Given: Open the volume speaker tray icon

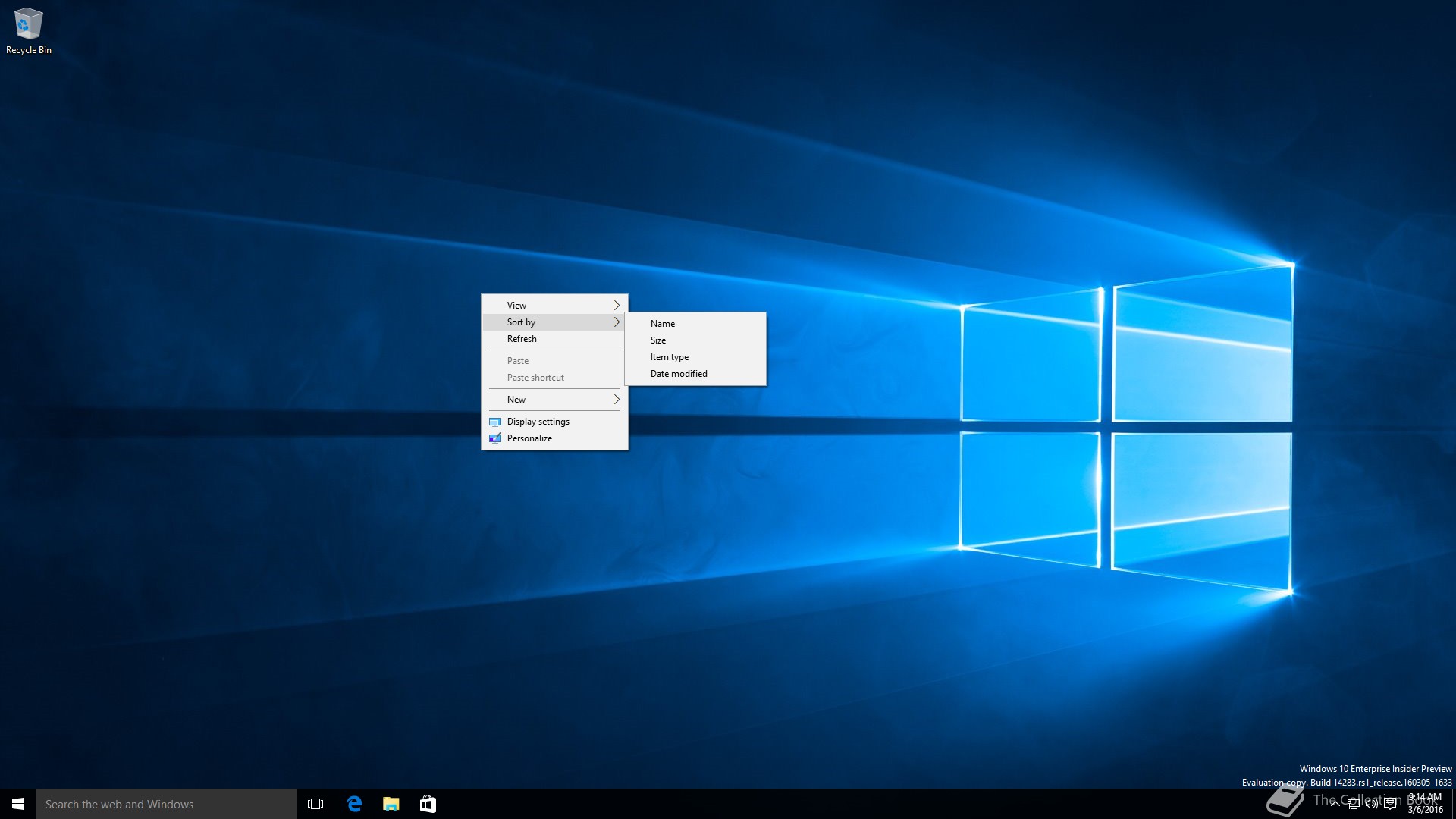Looking at the screenshot, I should click(x=1372, y=804).
